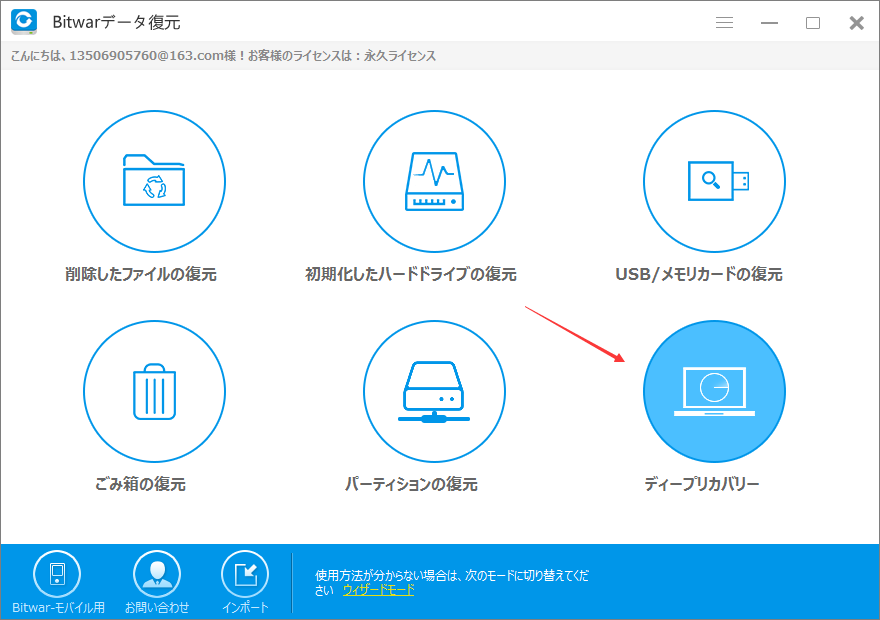Image resolution: width=880 pixels, height=620 pixels.
Task: Click the license greeting text with email
Action: point(223,56)
